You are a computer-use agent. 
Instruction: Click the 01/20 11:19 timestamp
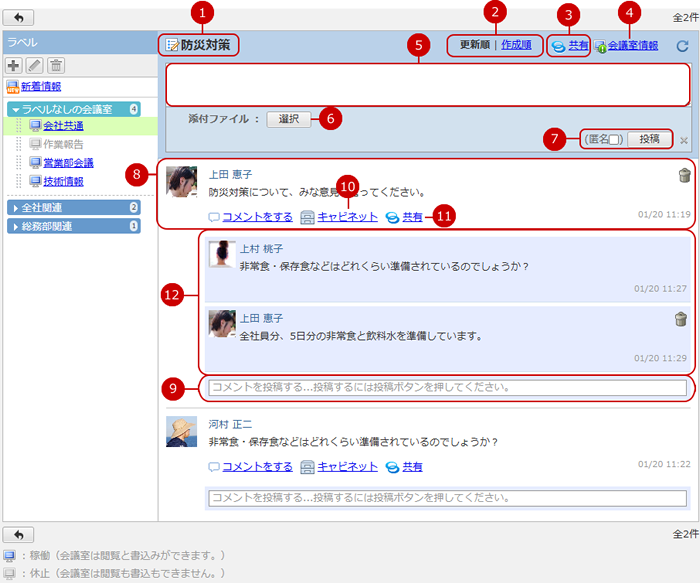pos(664,215)
